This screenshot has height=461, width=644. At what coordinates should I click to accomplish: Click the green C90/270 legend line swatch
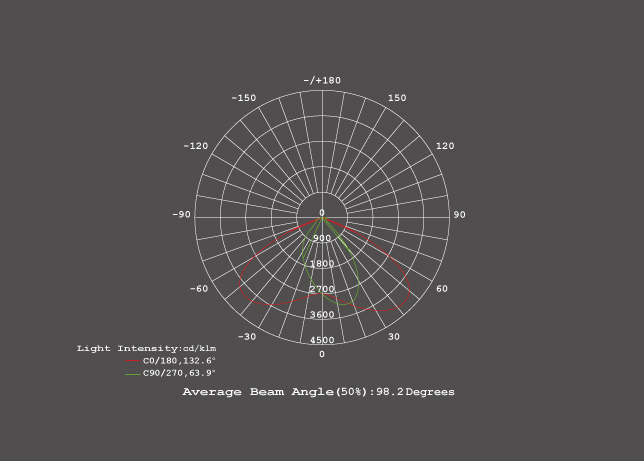[133, 374]
